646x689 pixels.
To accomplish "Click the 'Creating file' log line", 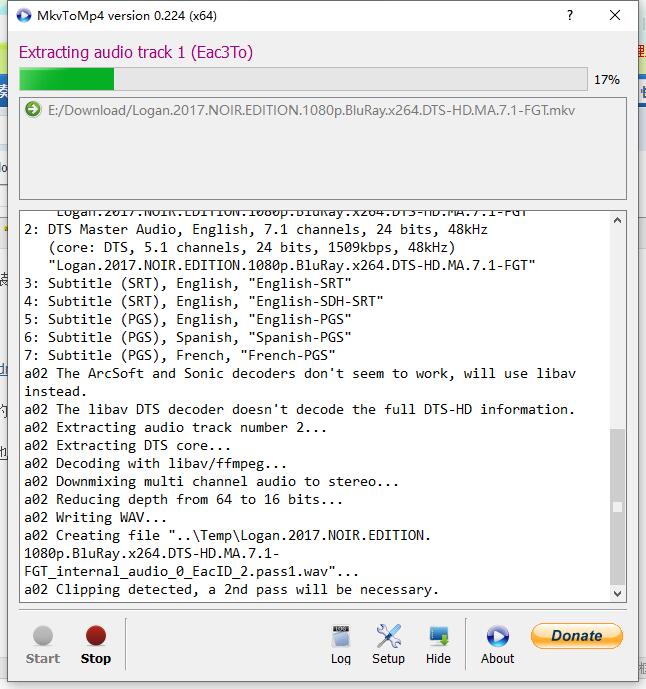I will [x=227, y=554].
